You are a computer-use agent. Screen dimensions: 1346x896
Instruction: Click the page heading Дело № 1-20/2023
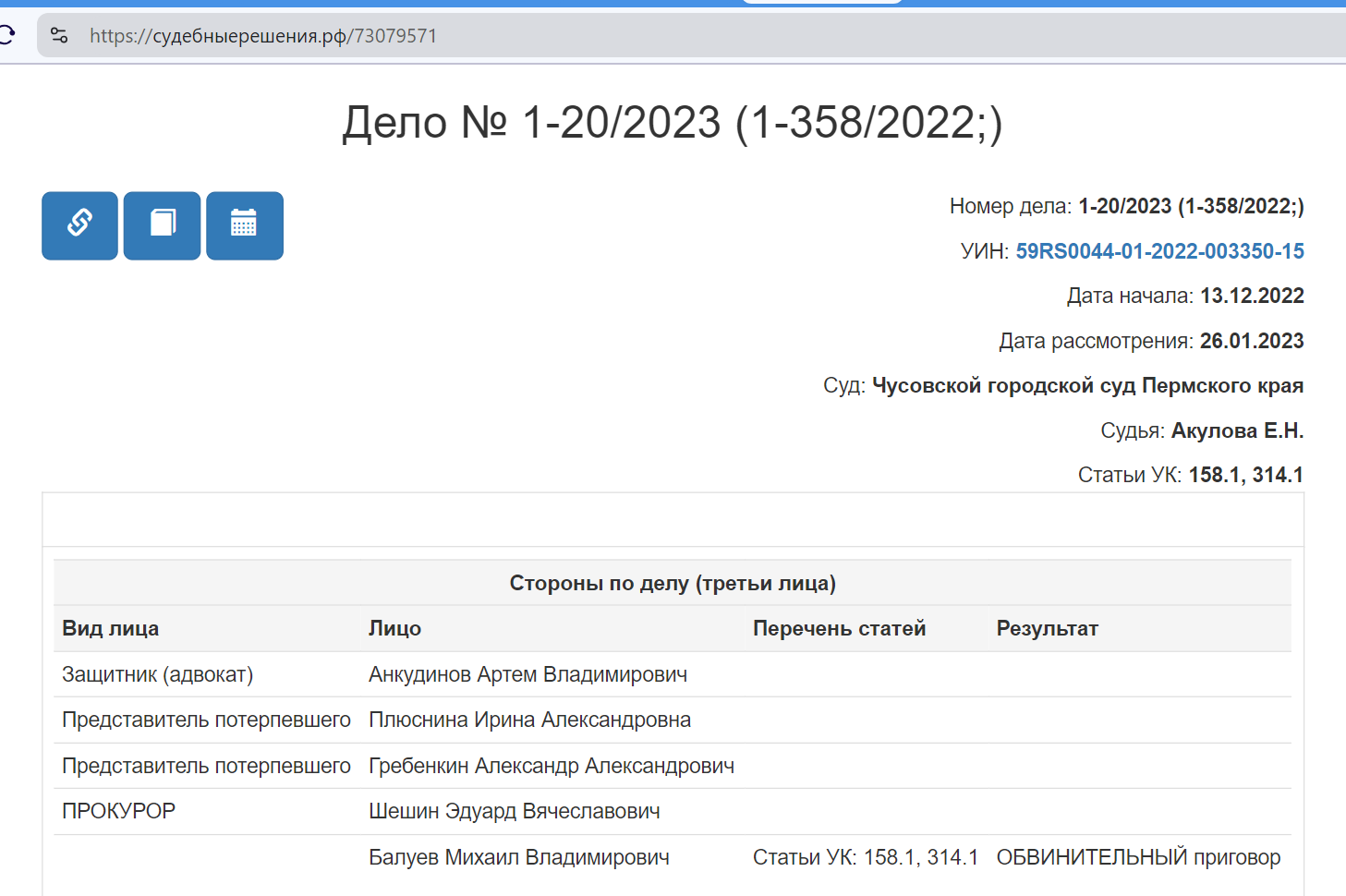coord(673,123)
